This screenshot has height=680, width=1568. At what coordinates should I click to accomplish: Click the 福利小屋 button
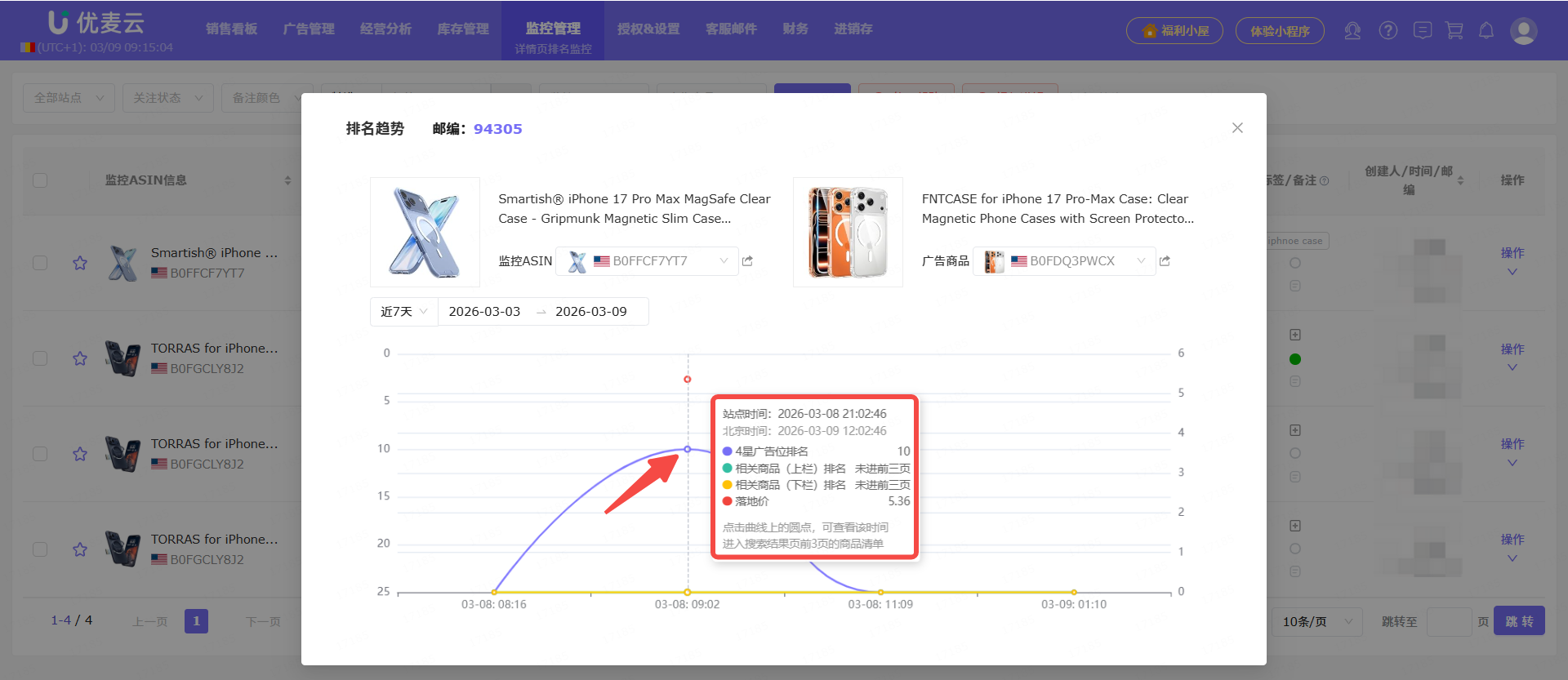point(1174,31)
